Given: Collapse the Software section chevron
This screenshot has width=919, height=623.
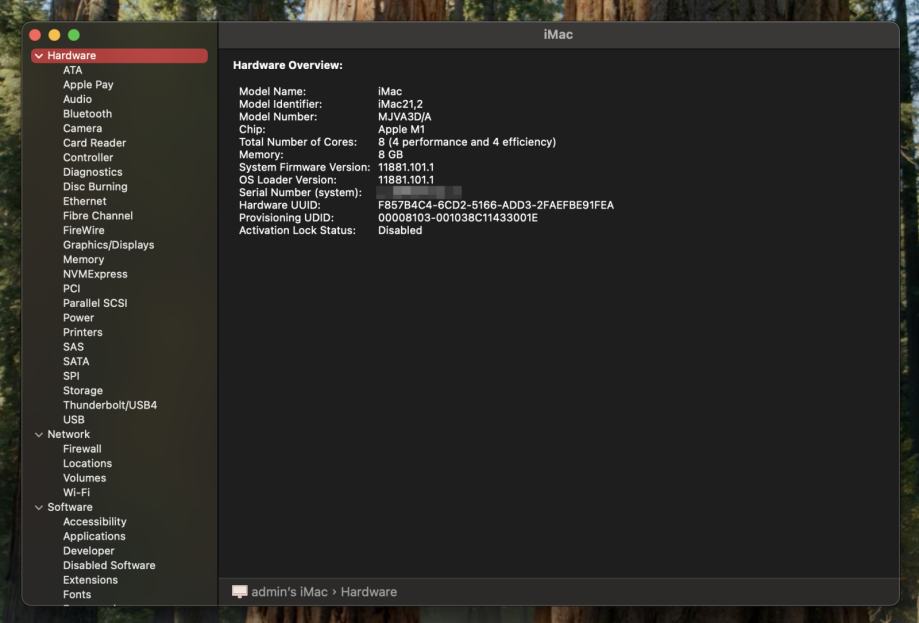Looking at the screenshot, I should (39, 508).
